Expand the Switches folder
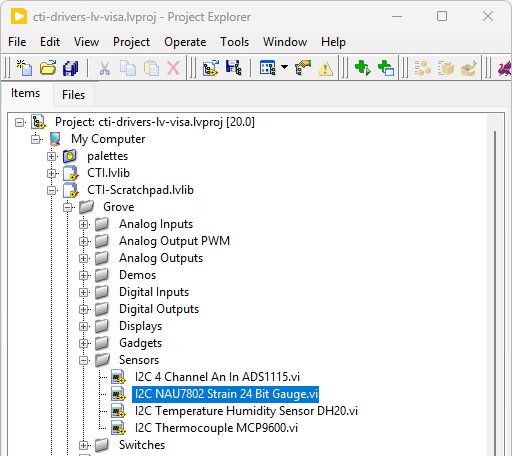 click(84, 445)
